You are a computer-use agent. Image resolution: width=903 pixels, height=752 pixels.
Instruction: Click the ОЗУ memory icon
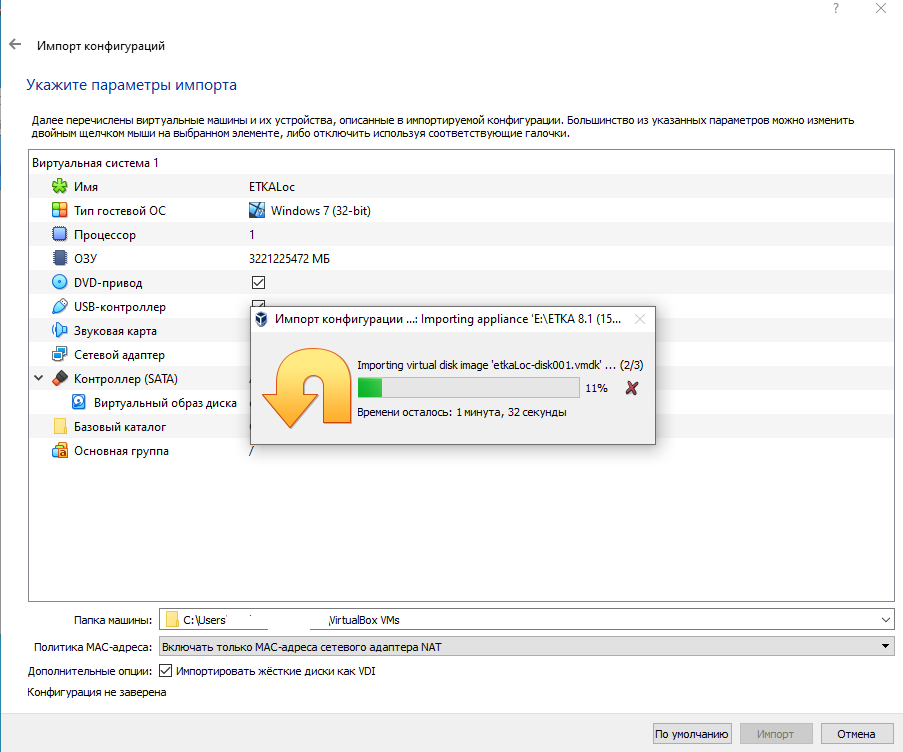coord(59,258)
